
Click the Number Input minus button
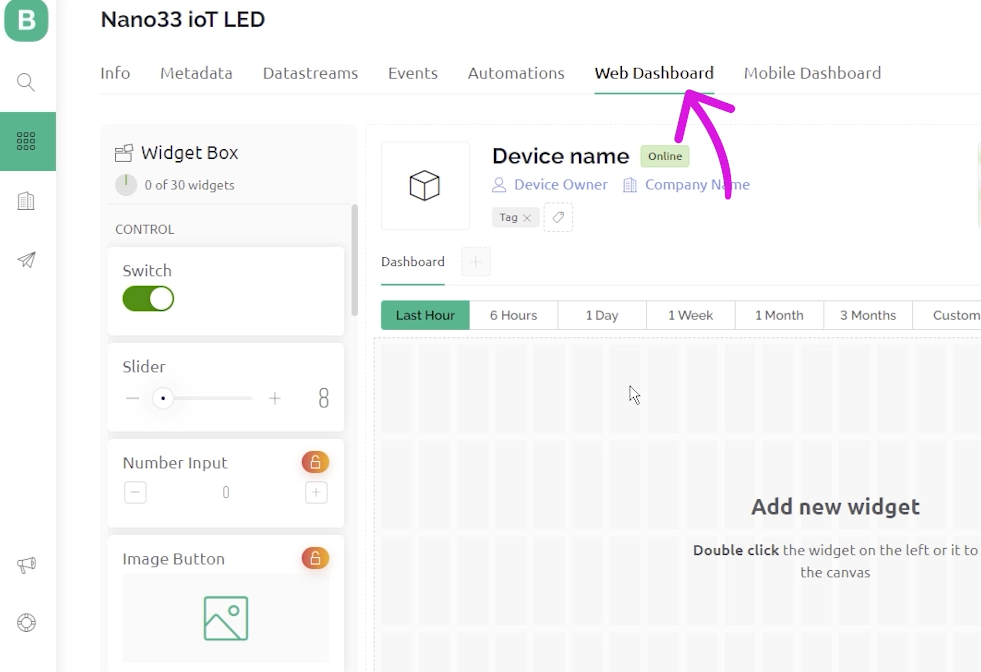135,492
